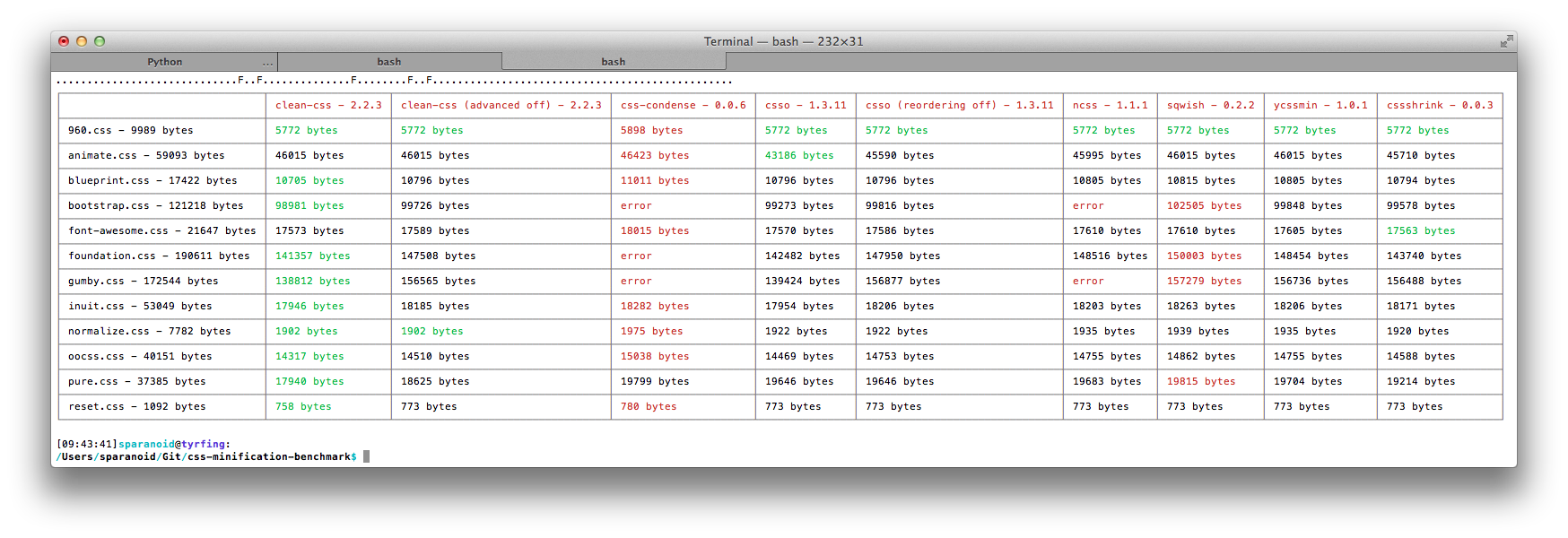Click the green '17946 bytes' inuit value

pos(309,306)
